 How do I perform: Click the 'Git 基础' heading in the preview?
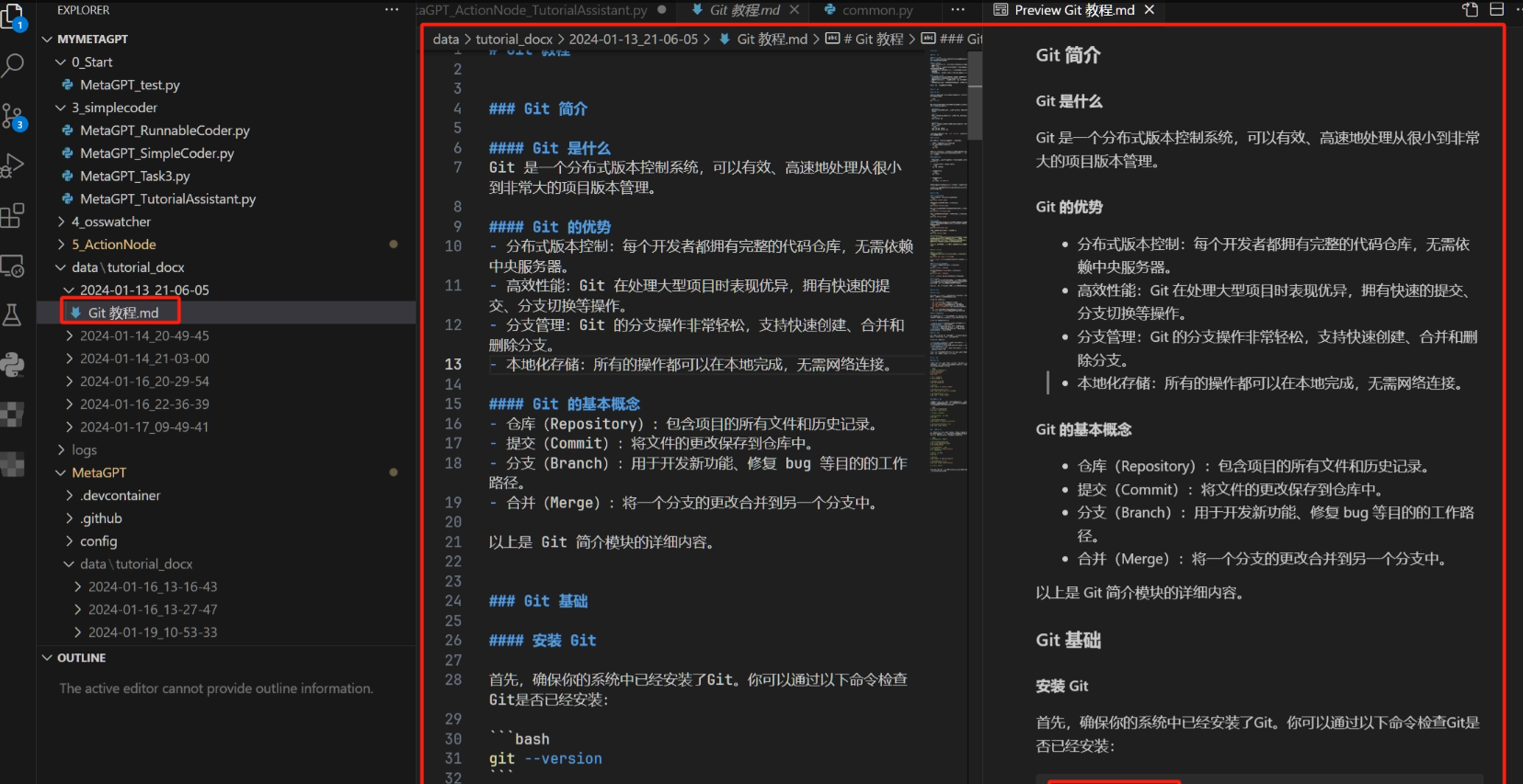[x=1068, y=640]
